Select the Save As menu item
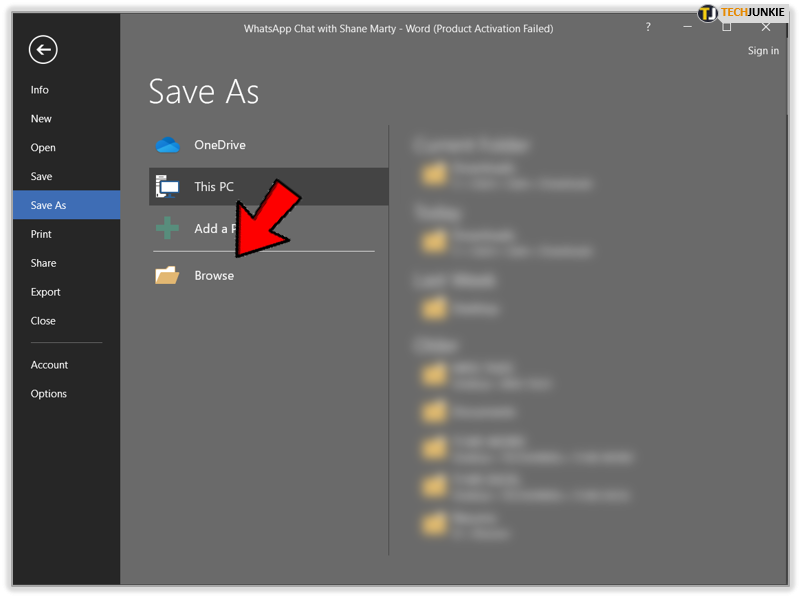 pos(66,205)
